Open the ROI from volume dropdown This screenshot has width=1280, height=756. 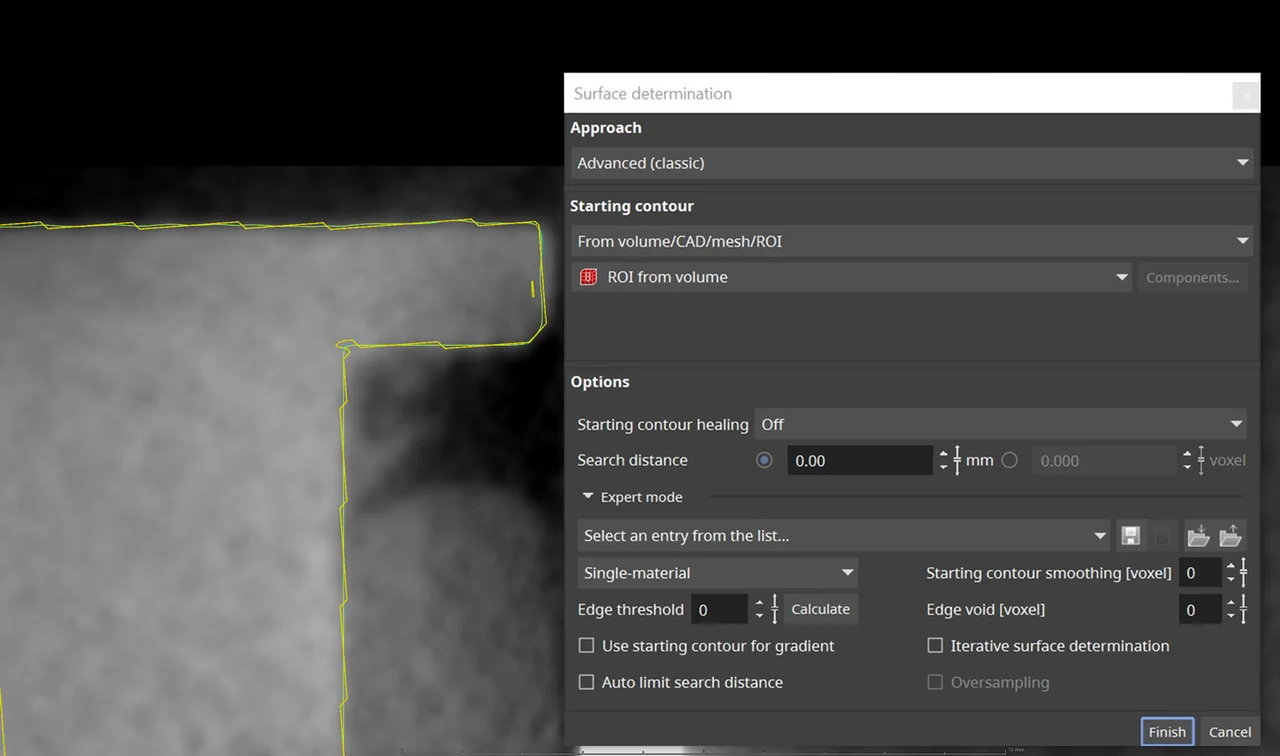(x=852, y=277)
